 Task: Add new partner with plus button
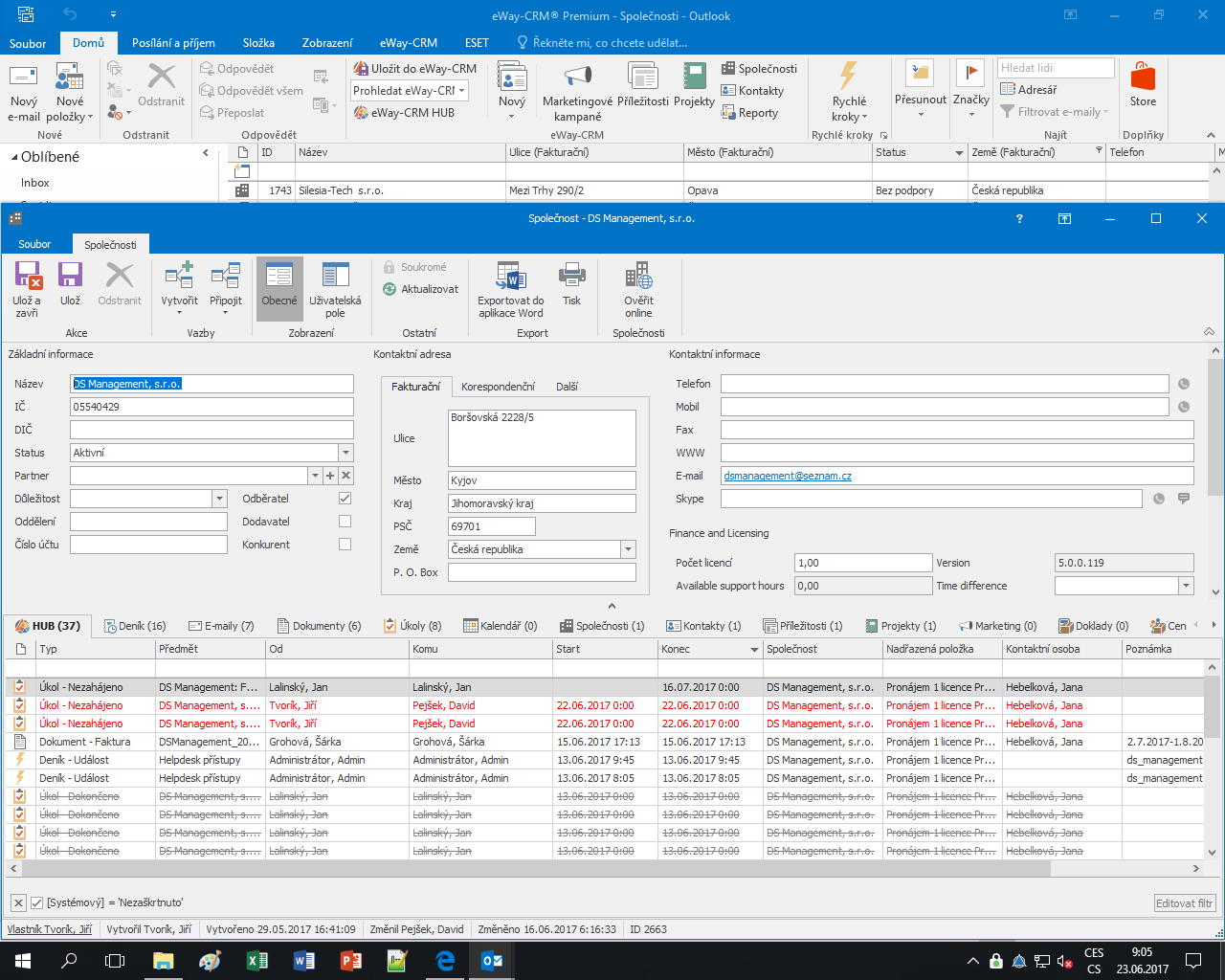330,476
